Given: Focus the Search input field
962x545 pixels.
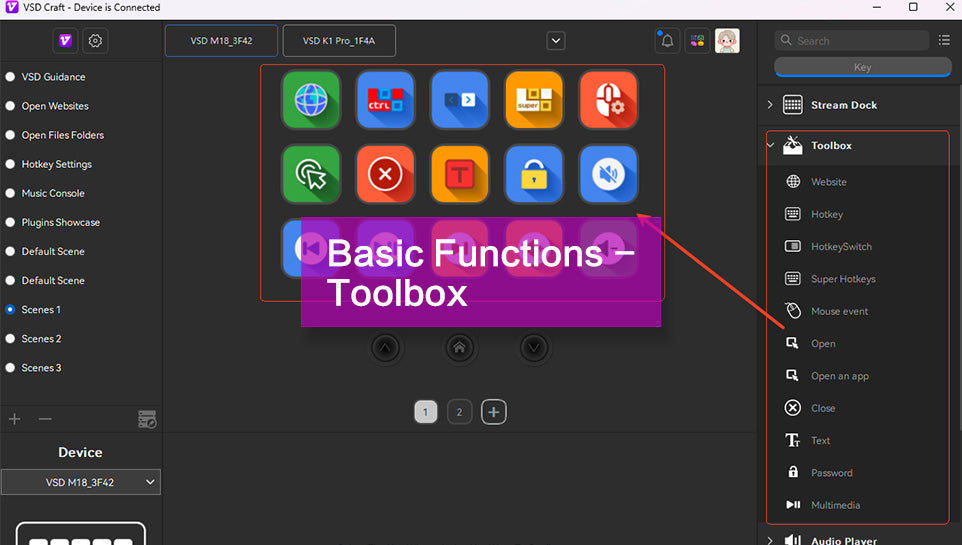Looking at the screenshot, I should [x=852, y=41].
